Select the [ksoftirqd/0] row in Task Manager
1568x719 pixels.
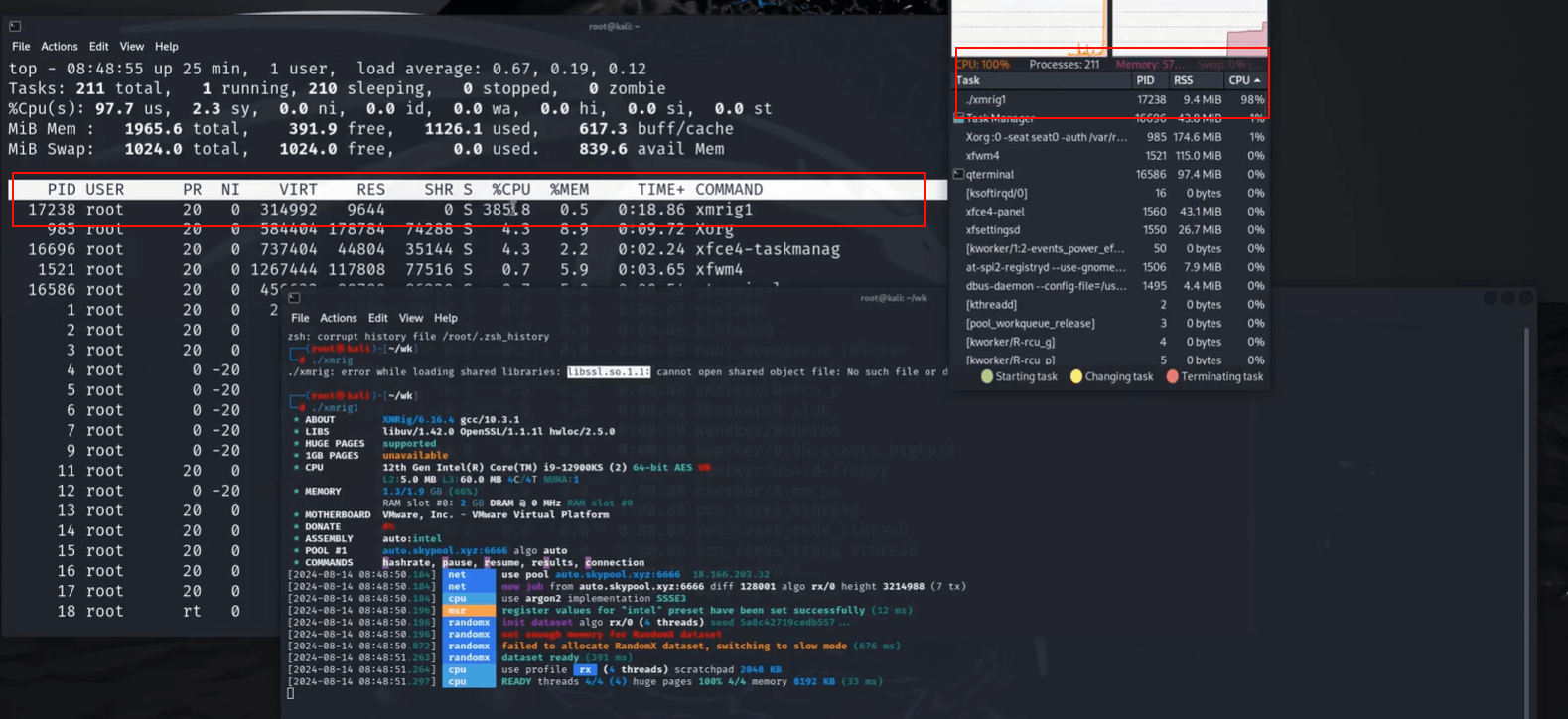(1110, 193)
